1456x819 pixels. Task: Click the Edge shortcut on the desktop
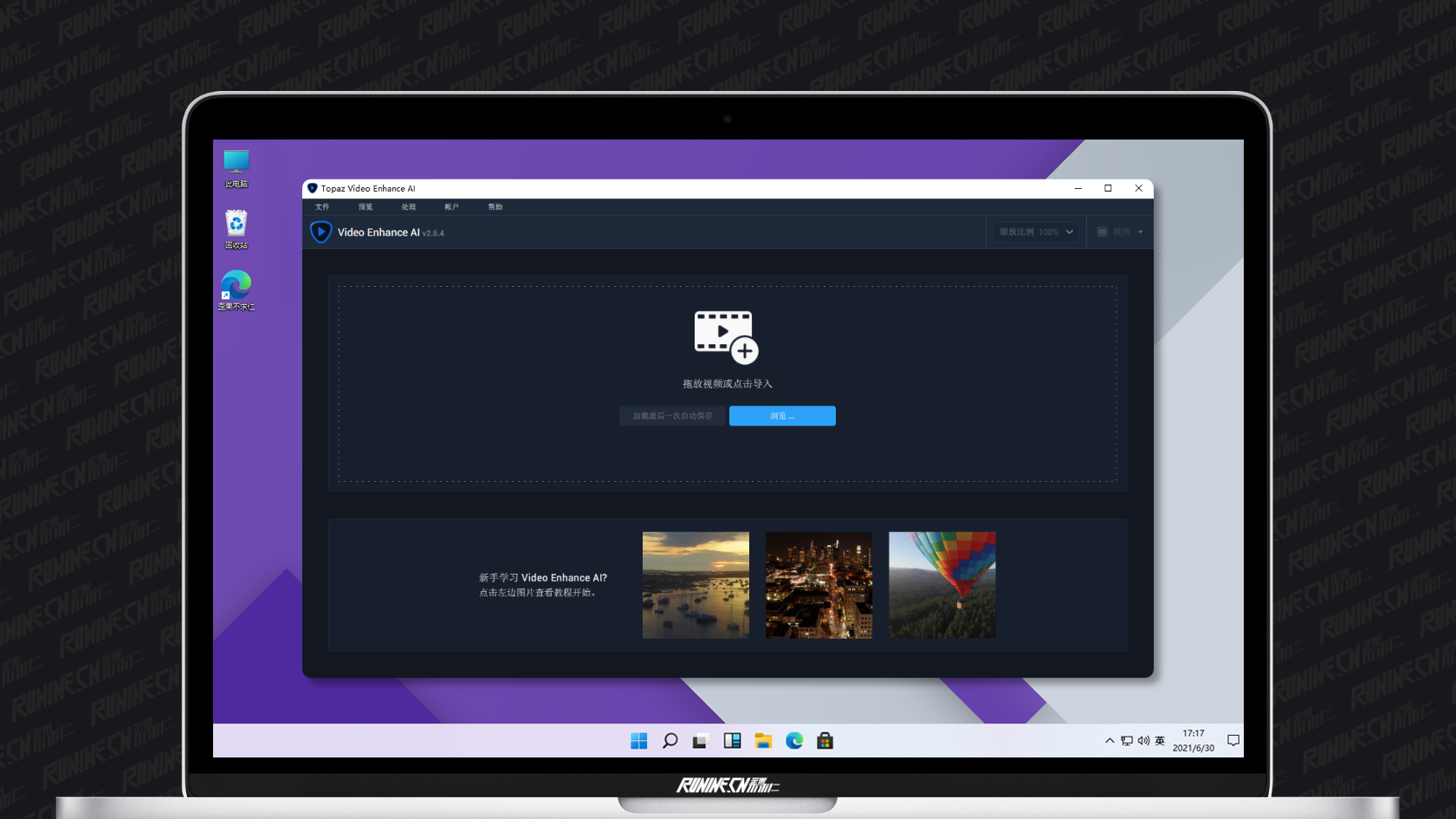236,290
